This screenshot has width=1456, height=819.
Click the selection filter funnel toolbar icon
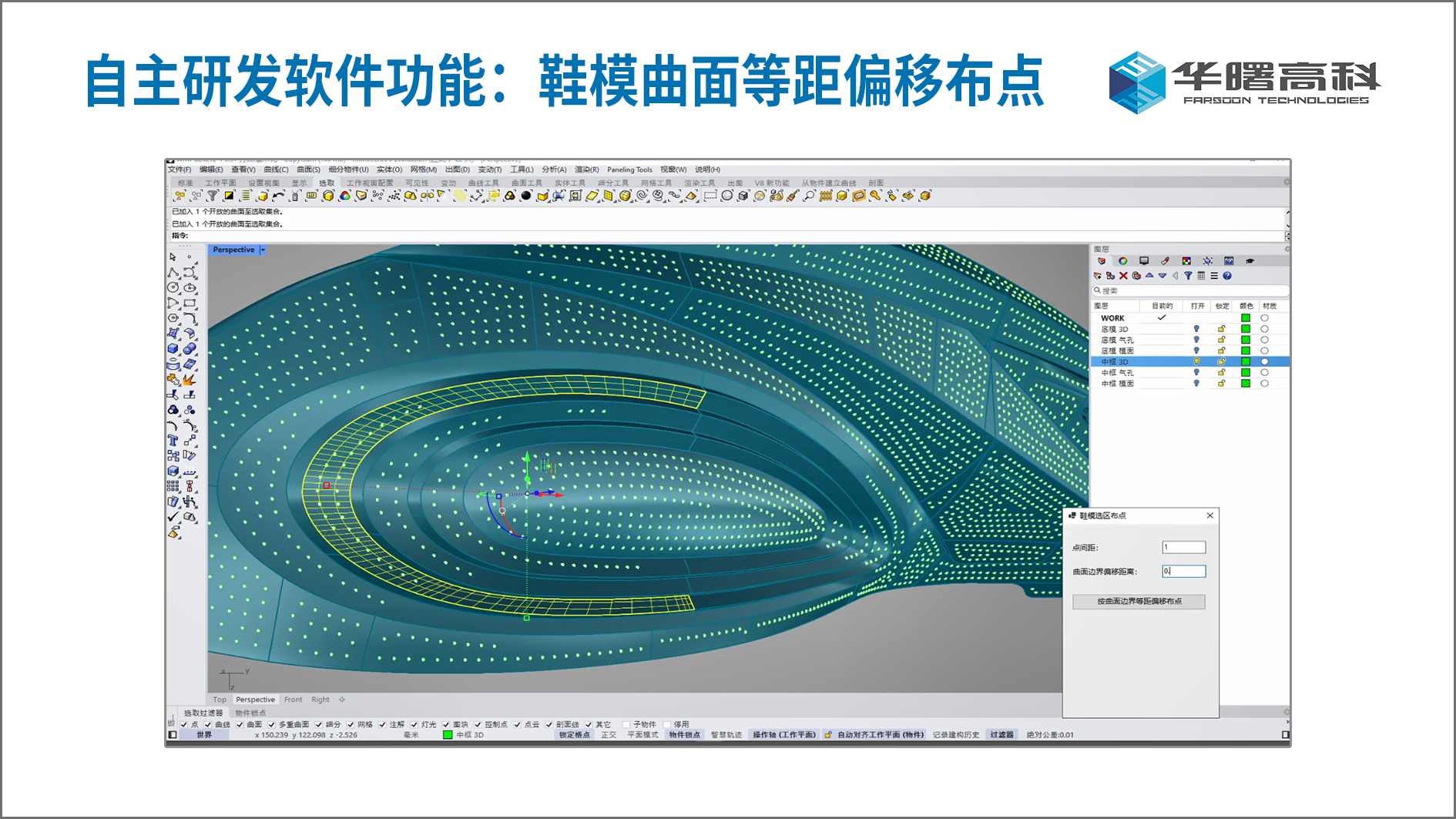(x=213, y=196)
